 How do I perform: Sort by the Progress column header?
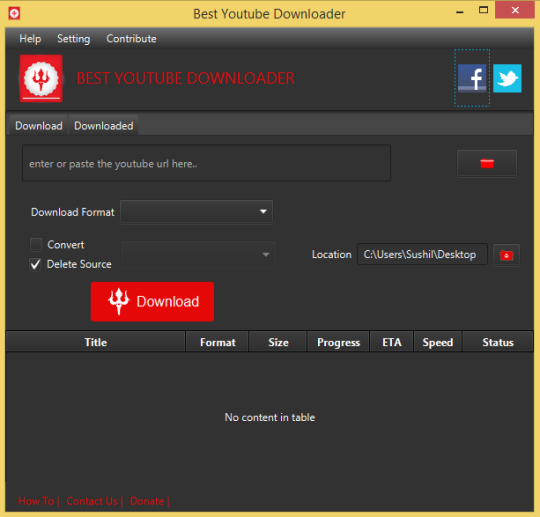click(338, 342)
